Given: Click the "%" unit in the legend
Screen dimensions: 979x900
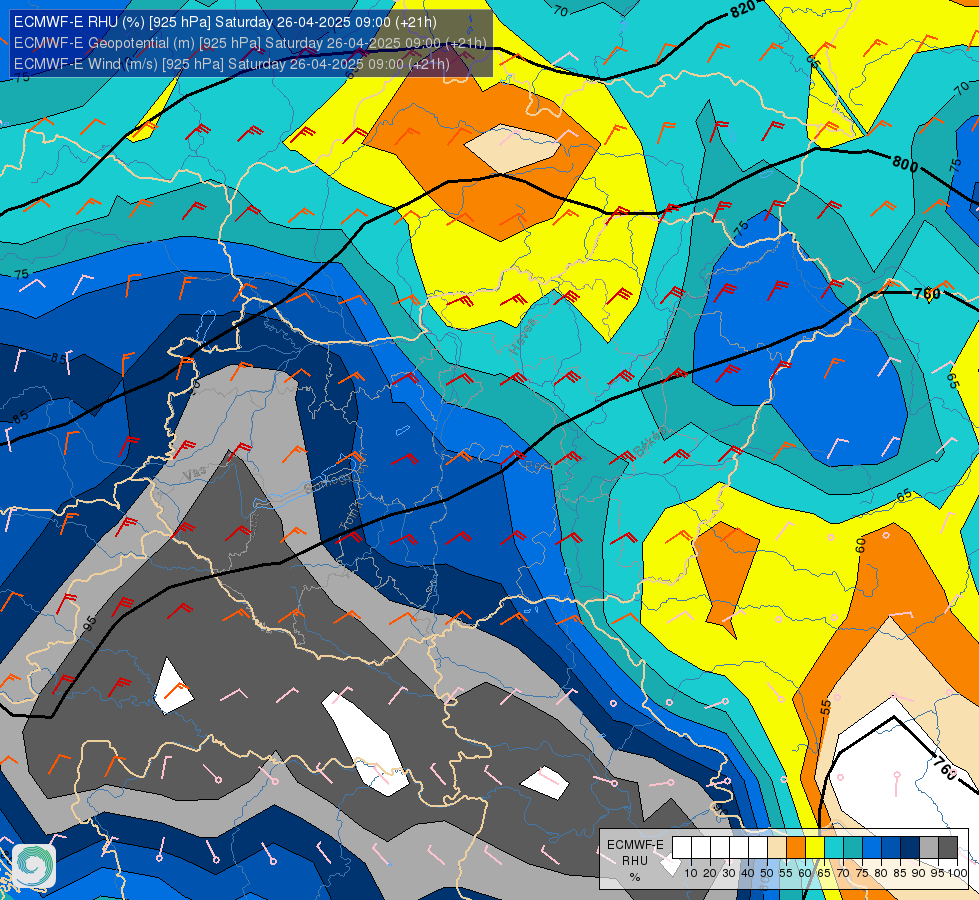Looking at the screenshot, I should 635,877.
